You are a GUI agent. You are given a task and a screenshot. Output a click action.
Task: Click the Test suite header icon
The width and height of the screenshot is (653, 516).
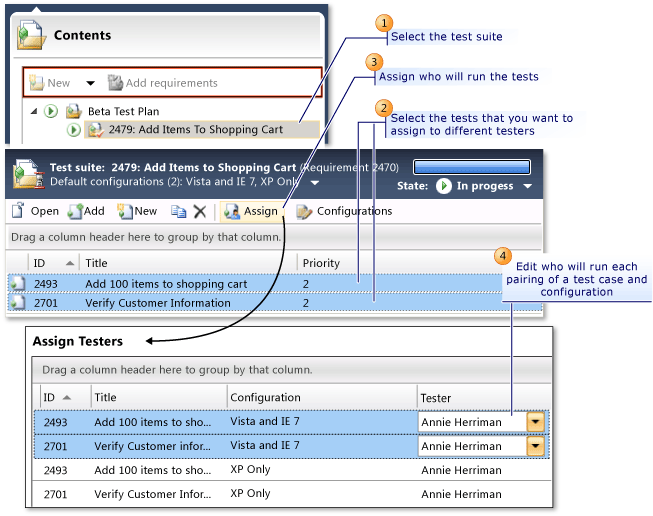click(28, 174)
